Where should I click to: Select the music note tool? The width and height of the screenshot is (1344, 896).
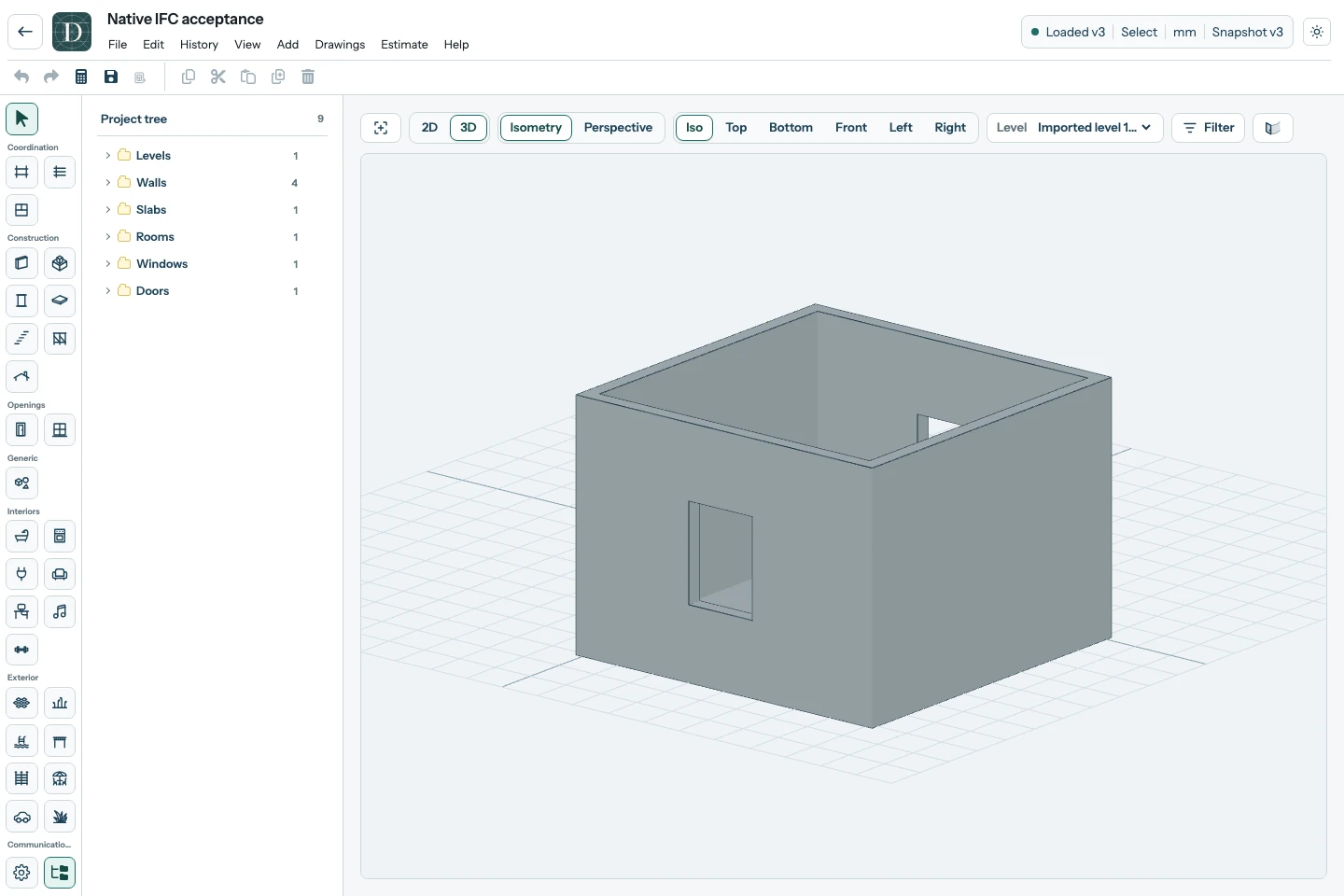(60, 612)
